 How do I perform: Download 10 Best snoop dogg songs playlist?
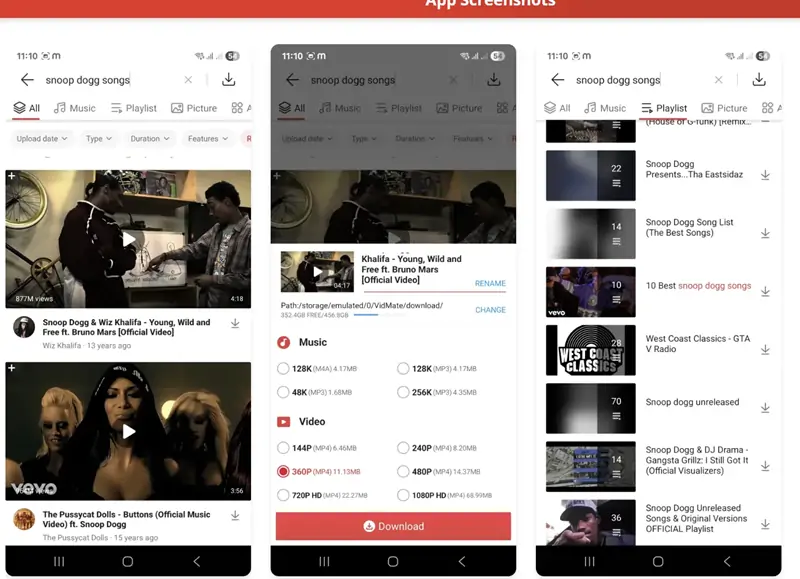point(765,291)
